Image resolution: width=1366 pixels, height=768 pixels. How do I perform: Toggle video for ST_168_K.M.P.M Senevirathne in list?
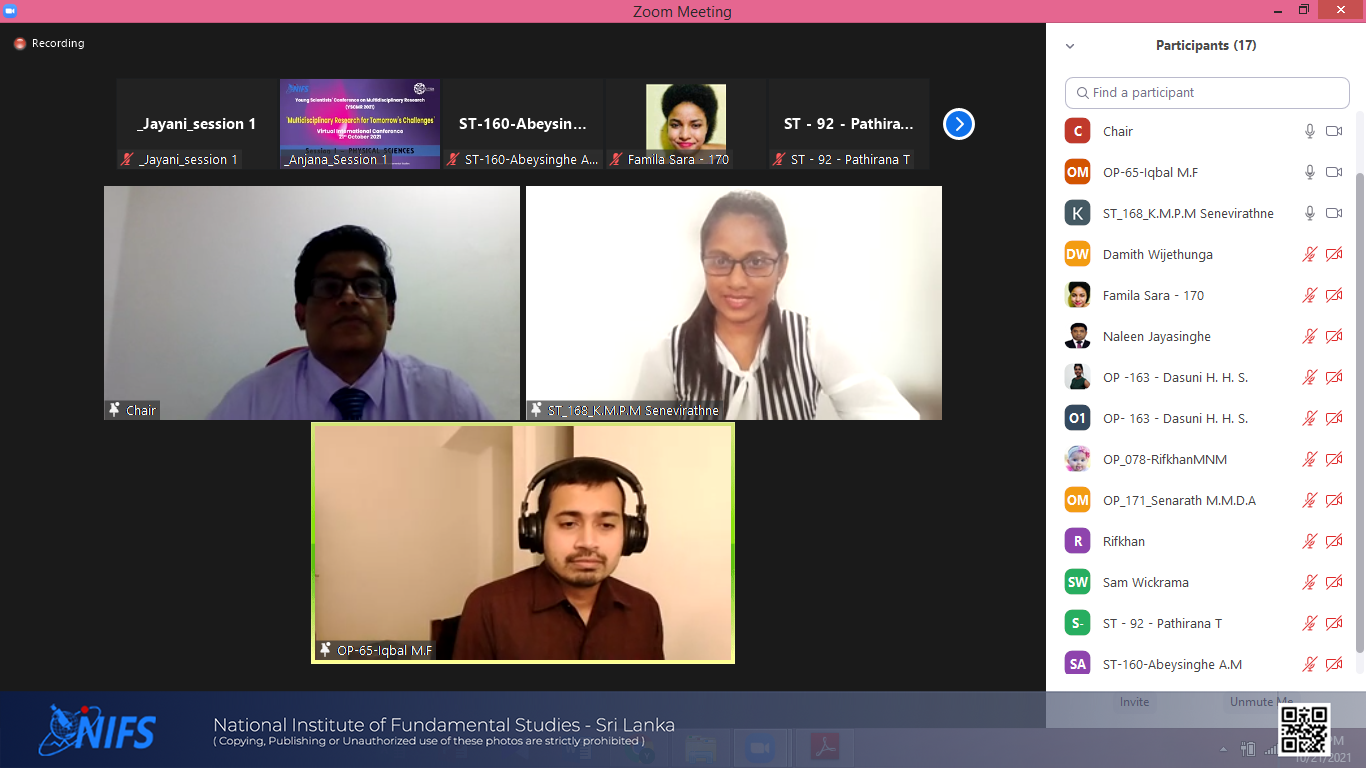(1333, 213)
